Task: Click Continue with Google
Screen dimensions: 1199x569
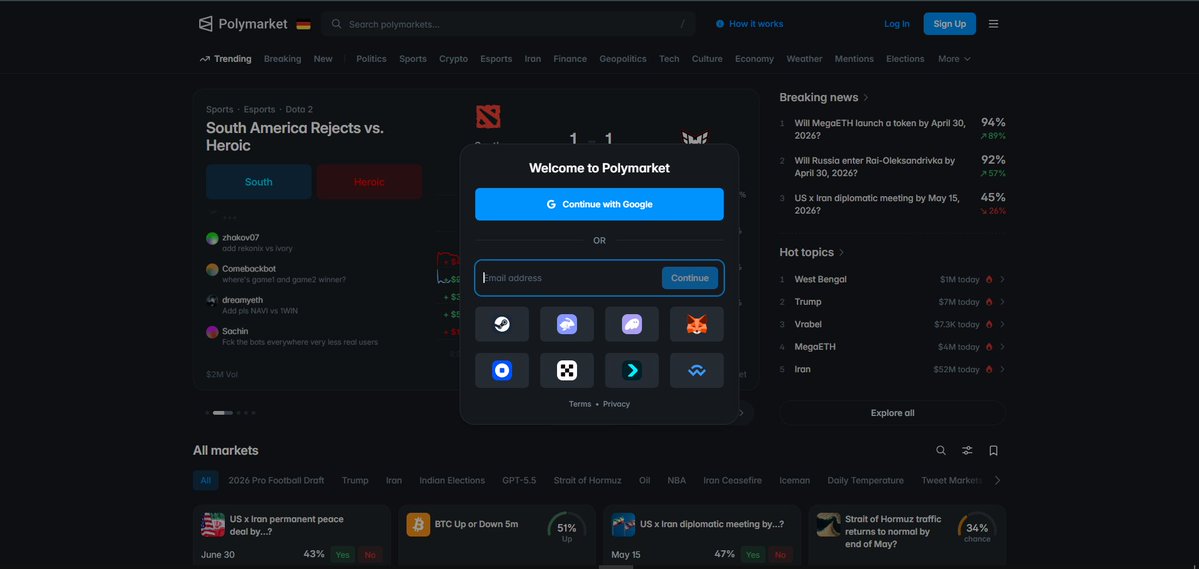Action: [x=600, y=204]
